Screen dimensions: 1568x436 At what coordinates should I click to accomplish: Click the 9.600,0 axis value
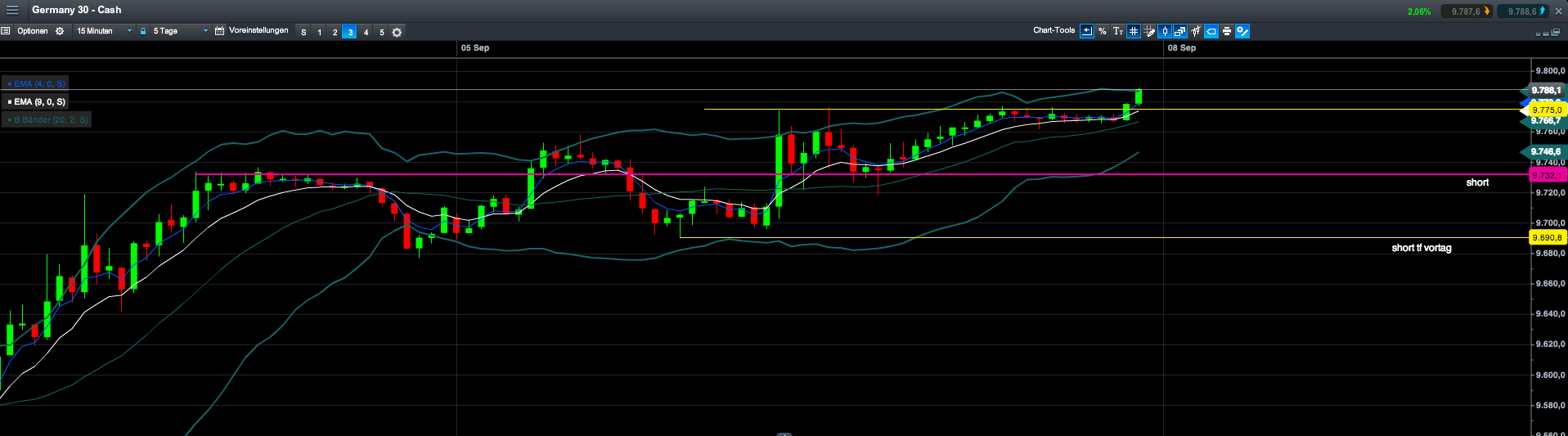[1550, 375]
